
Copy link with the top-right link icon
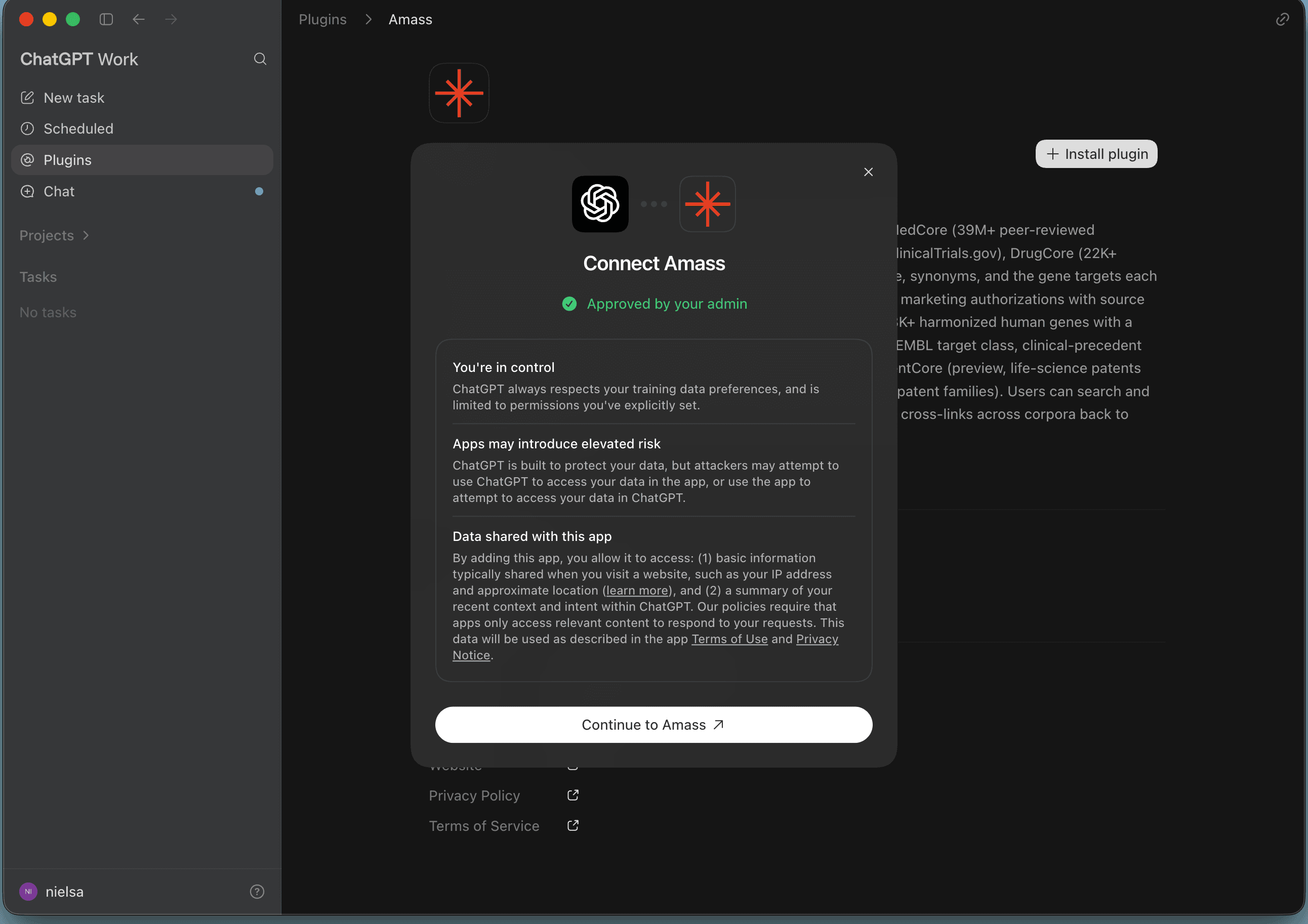[x=1282, y=19]
